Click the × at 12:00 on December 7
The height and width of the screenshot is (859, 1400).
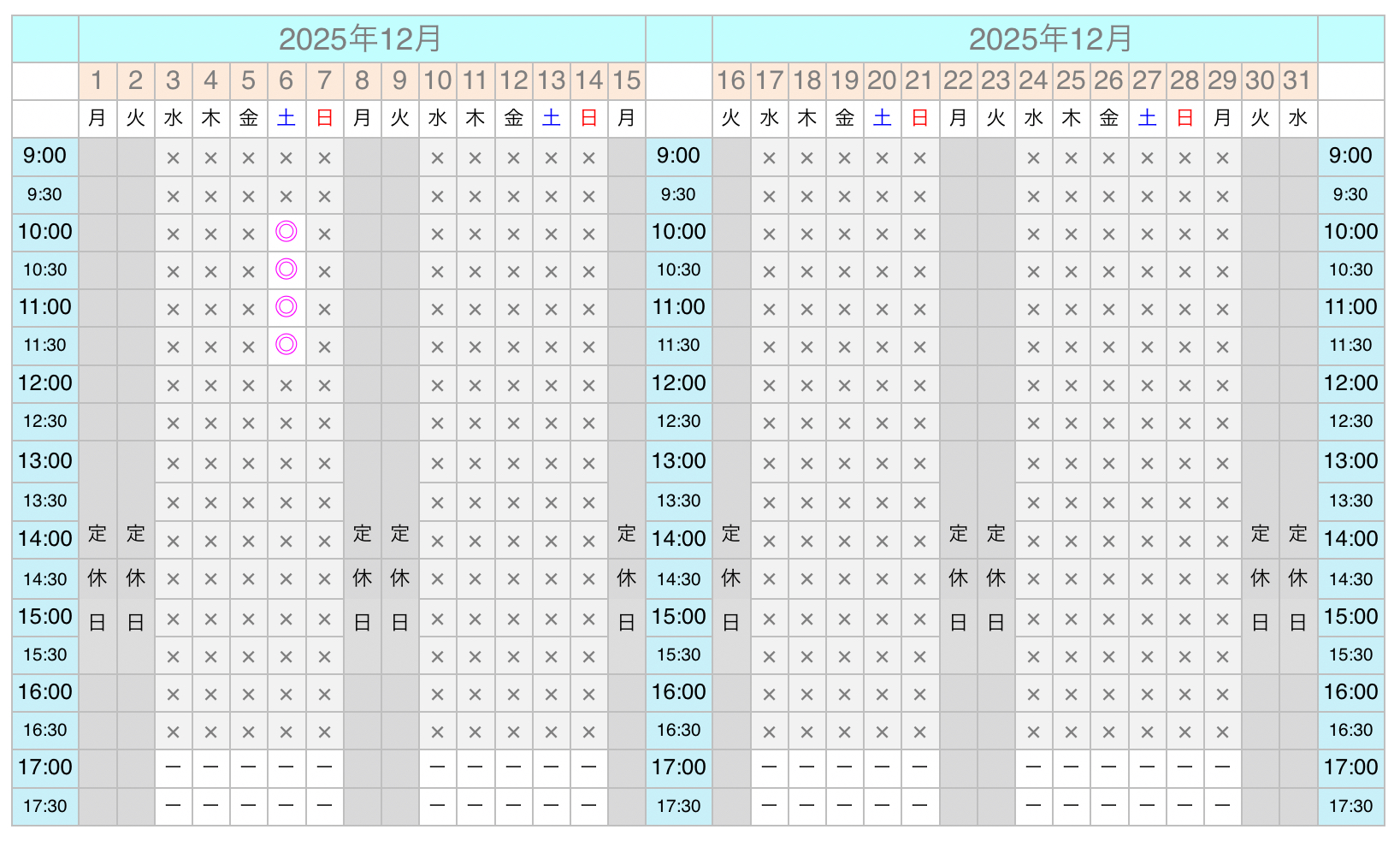tap(324, 385)
